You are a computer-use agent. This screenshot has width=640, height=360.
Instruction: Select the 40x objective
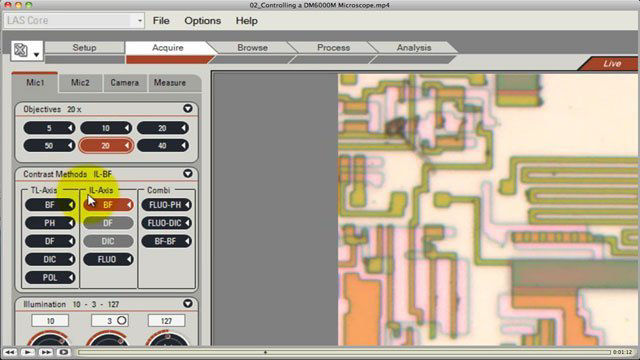tap(163, 145)
